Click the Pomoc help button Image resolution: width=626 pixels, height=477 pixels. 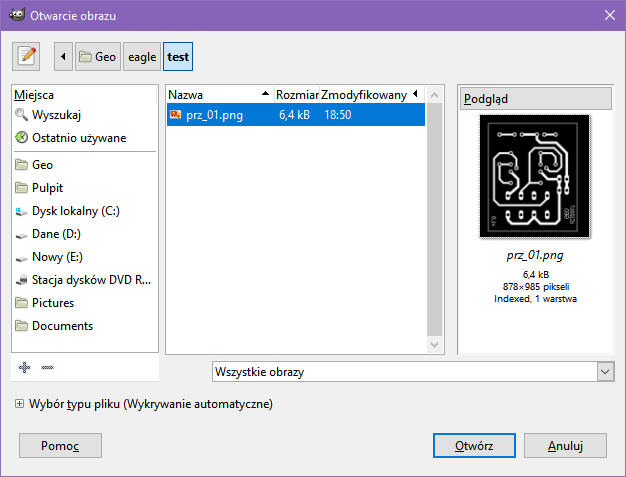coord(60,445)
